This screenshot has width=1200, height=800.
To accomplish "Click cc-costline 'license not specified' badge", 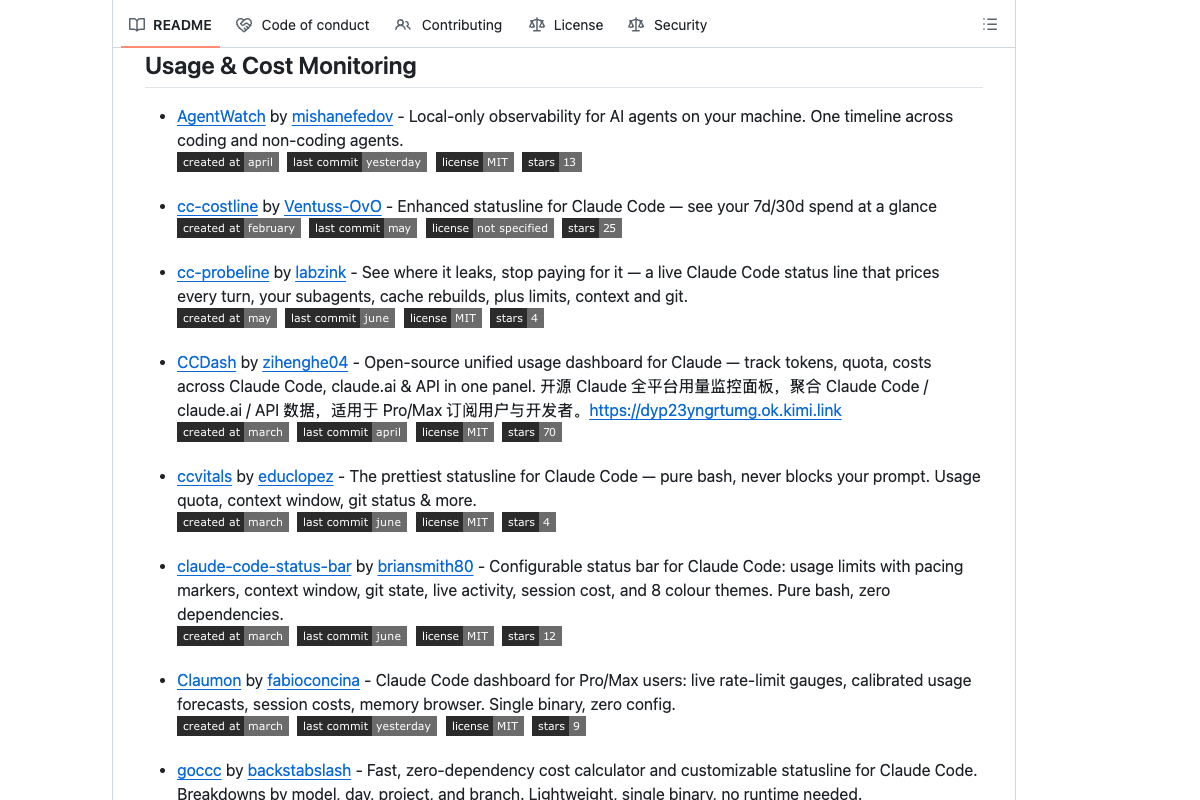I will tap(490, 228).
